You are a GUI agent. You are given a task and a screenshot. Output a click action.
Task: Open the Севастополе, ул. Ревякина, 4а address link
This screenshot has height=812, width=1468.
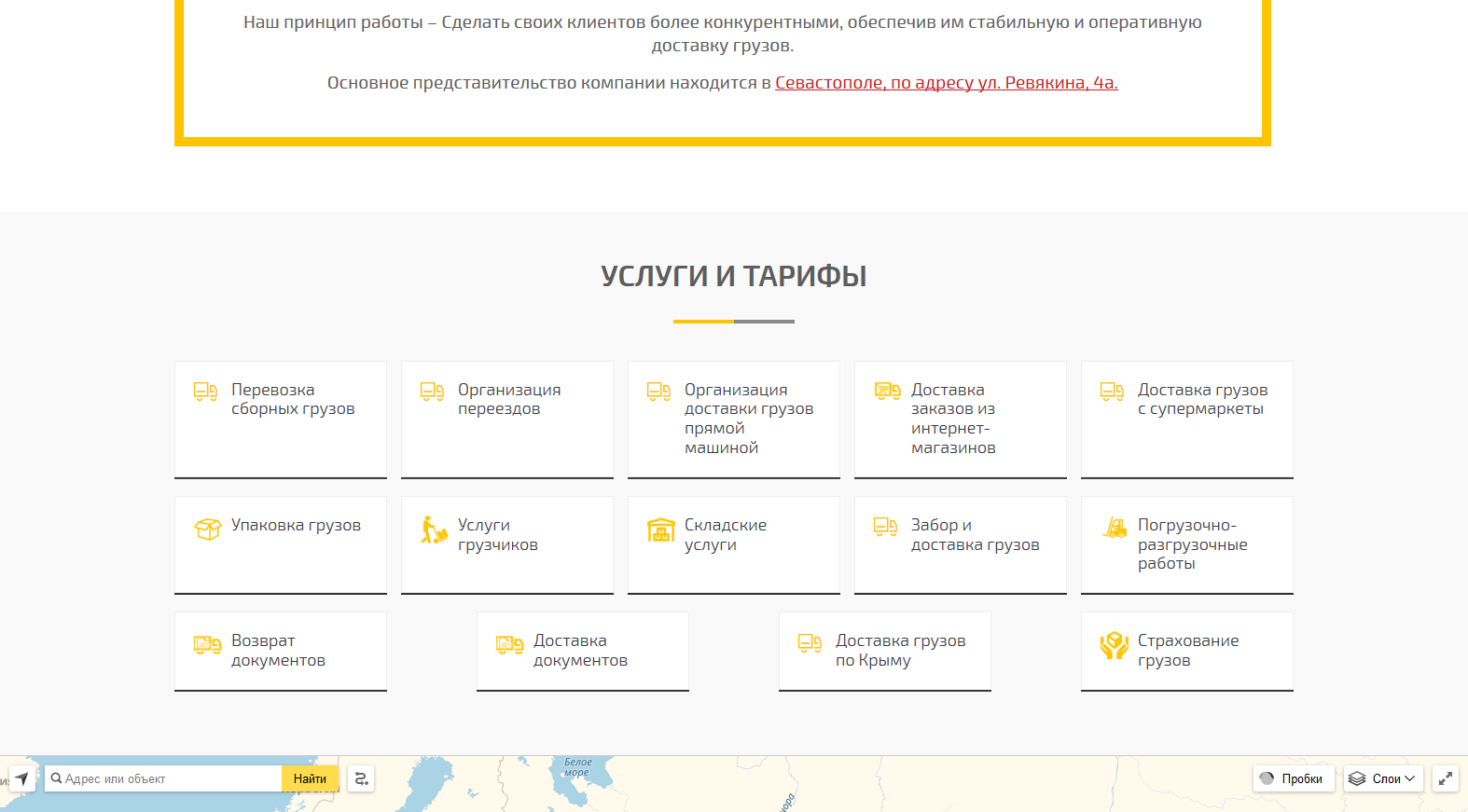pyautogui.click(x=947, y=83)
